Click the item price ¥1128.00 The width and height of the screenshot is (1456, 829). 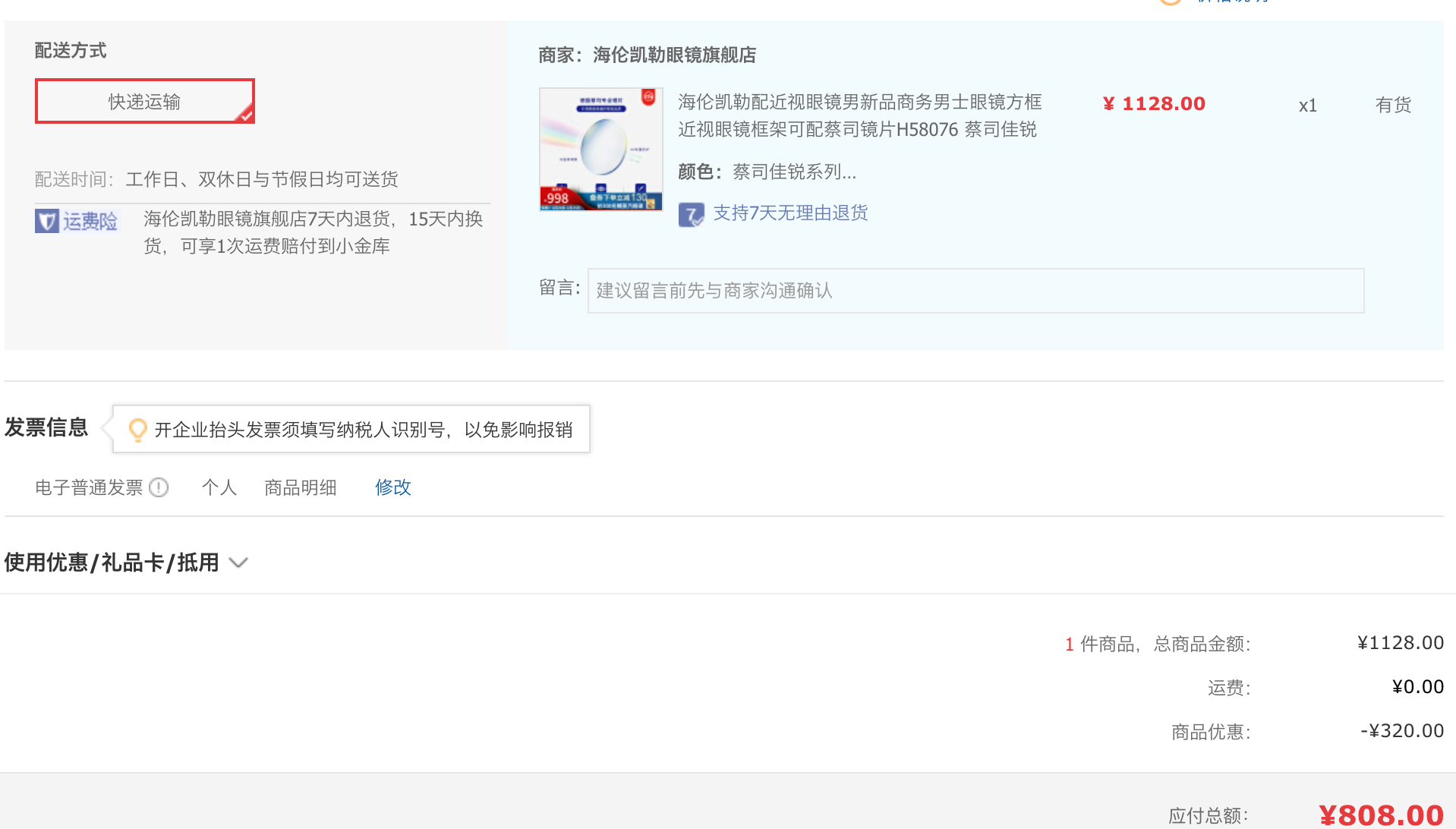coord(1154,103)
